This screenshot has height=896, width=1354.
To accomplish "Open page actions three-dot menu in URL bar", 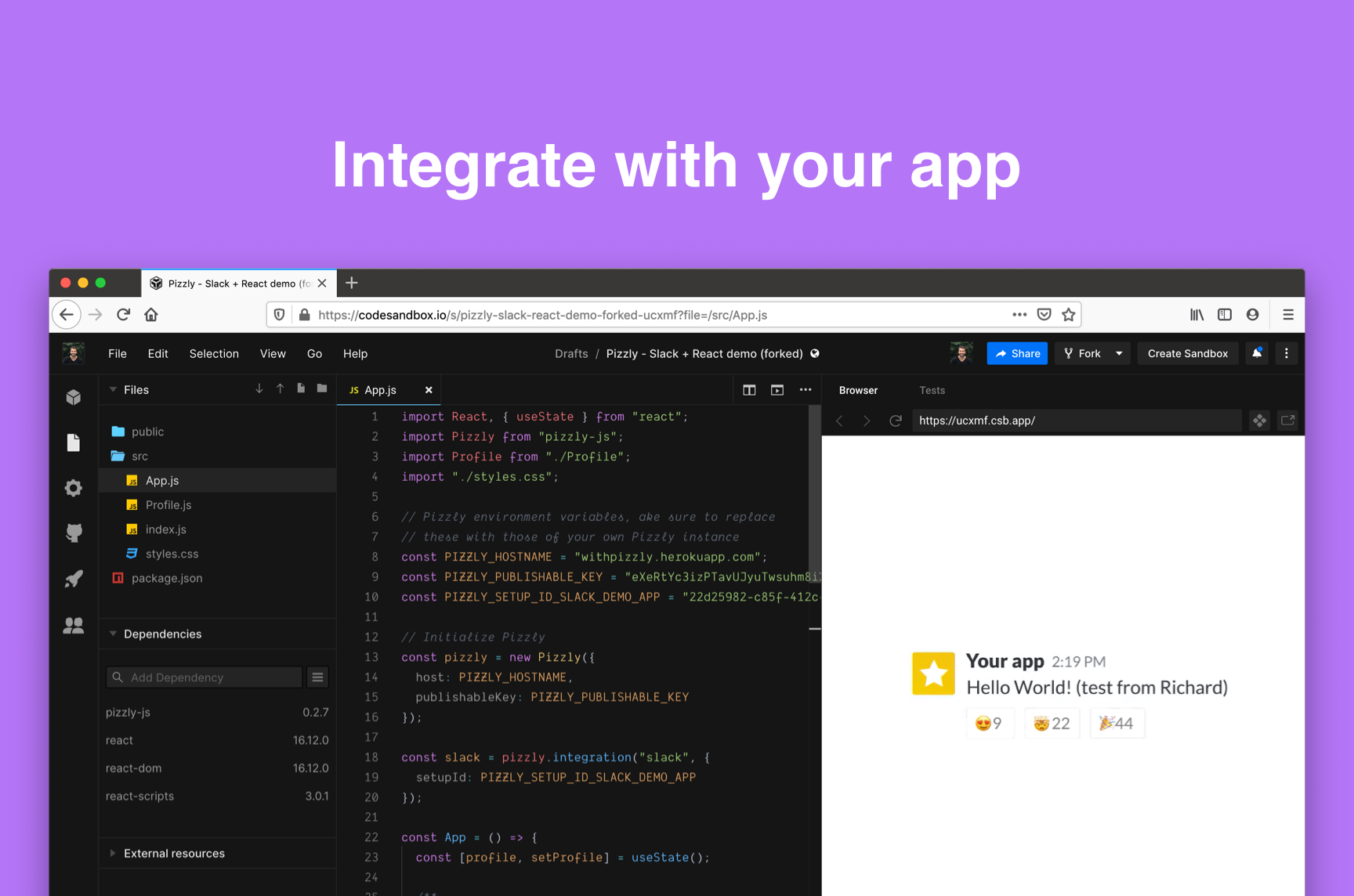I will 1019,315.
